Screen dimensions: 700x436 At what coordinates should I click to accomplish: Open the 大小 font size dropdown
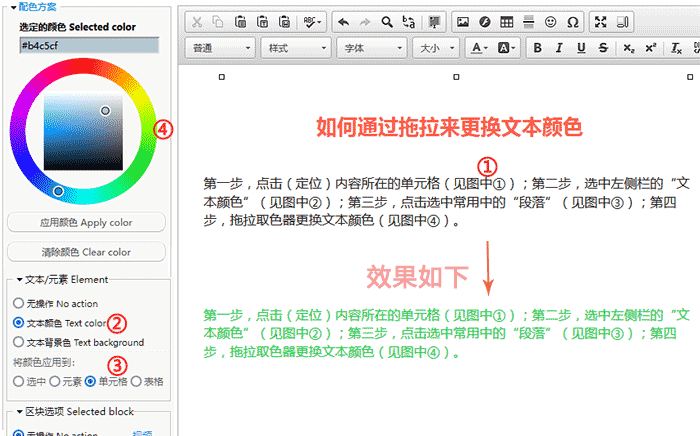tap(436, 48)
